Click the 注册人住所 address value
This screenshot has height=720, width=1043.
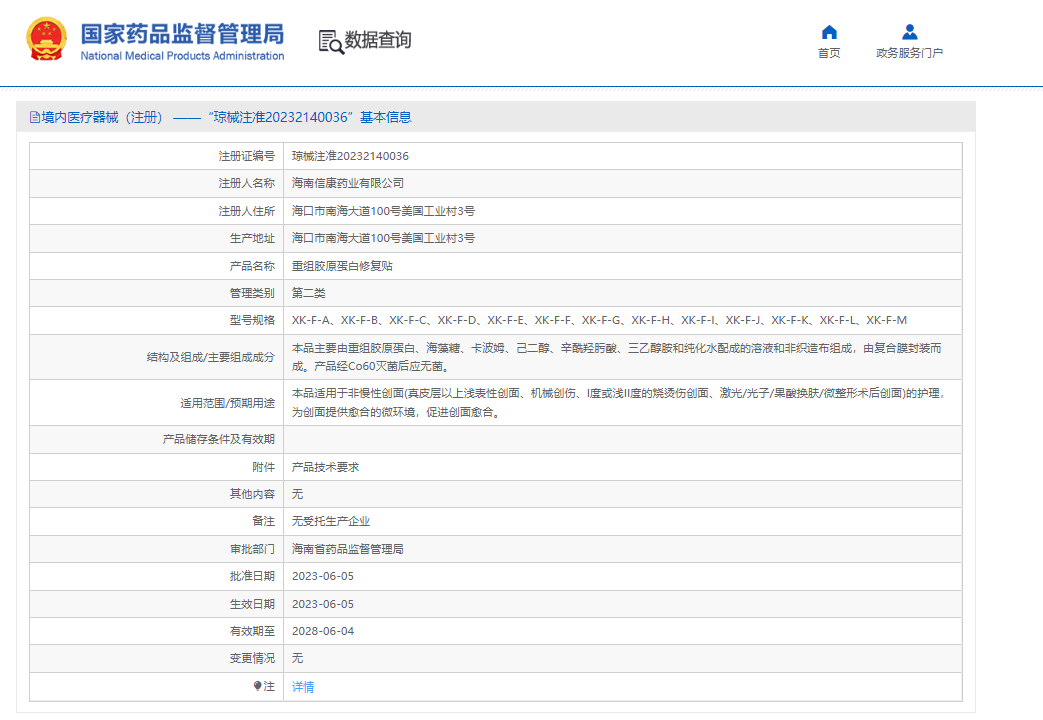pos(383,211)
